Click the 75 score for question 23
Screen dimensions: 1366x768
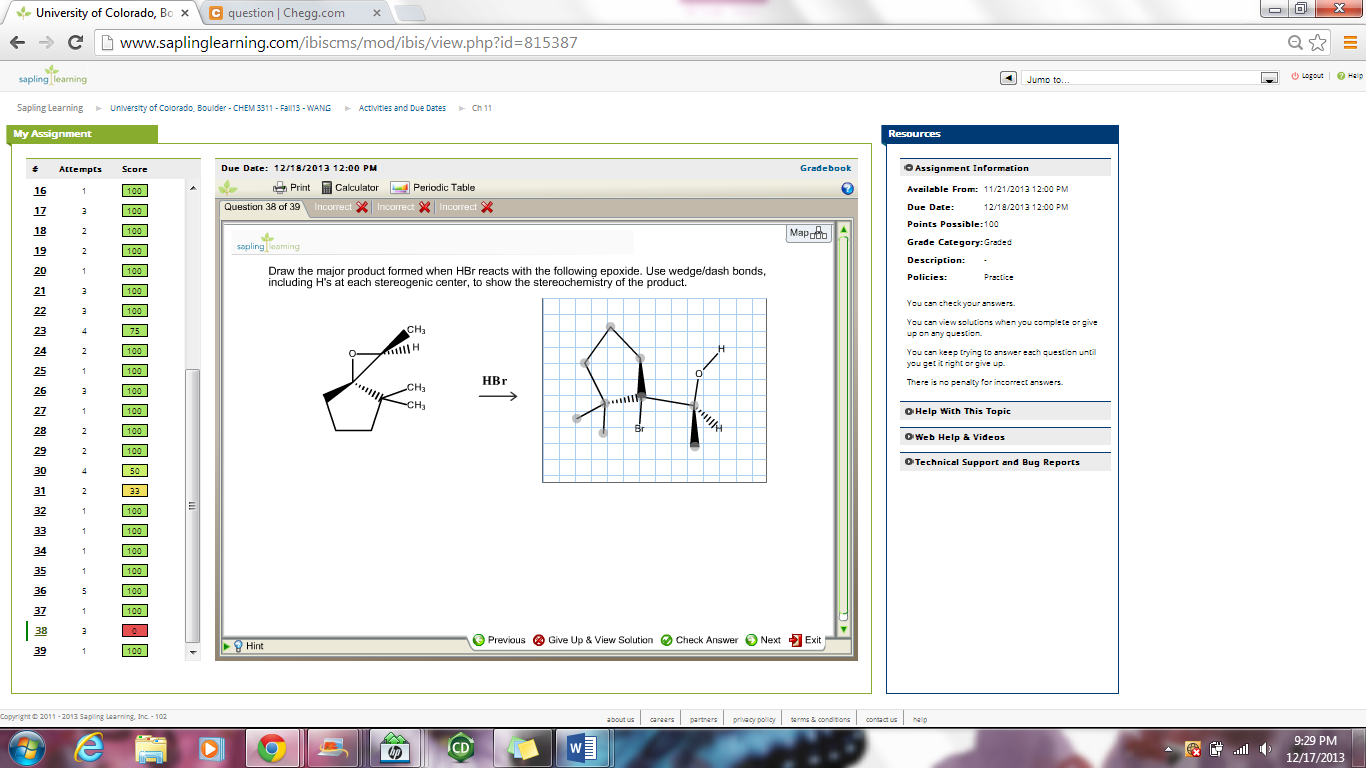[135, 331]
